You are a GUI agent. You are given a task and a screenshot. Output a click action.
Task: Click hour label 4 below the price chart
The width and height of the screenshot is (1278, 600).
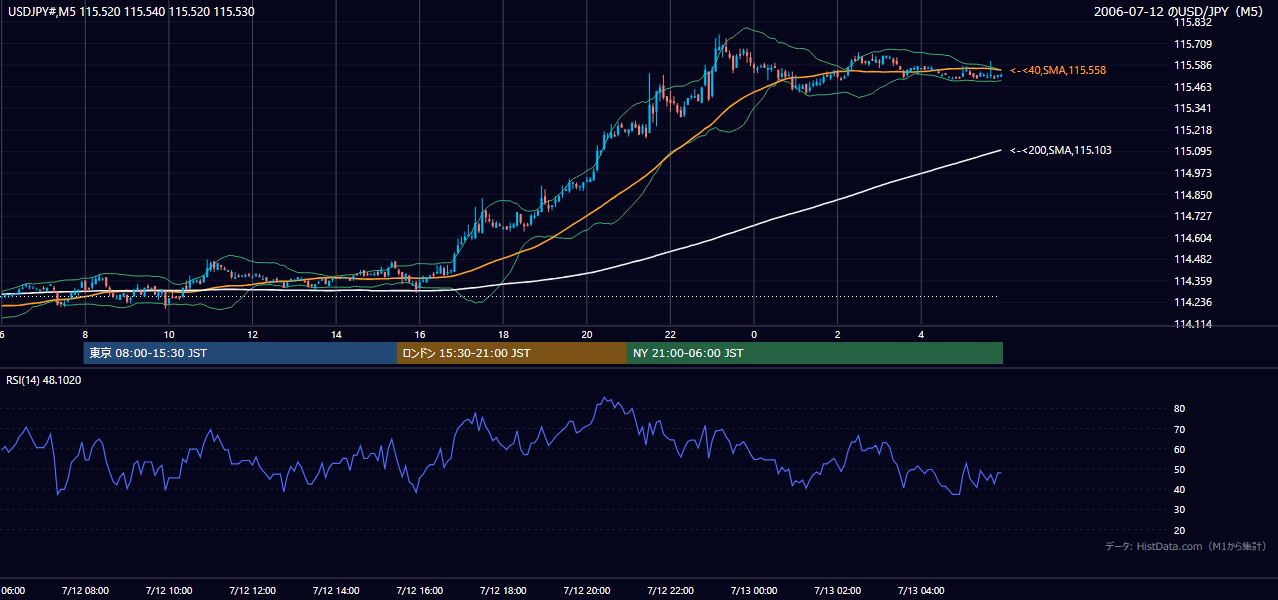tap(922, 334)
